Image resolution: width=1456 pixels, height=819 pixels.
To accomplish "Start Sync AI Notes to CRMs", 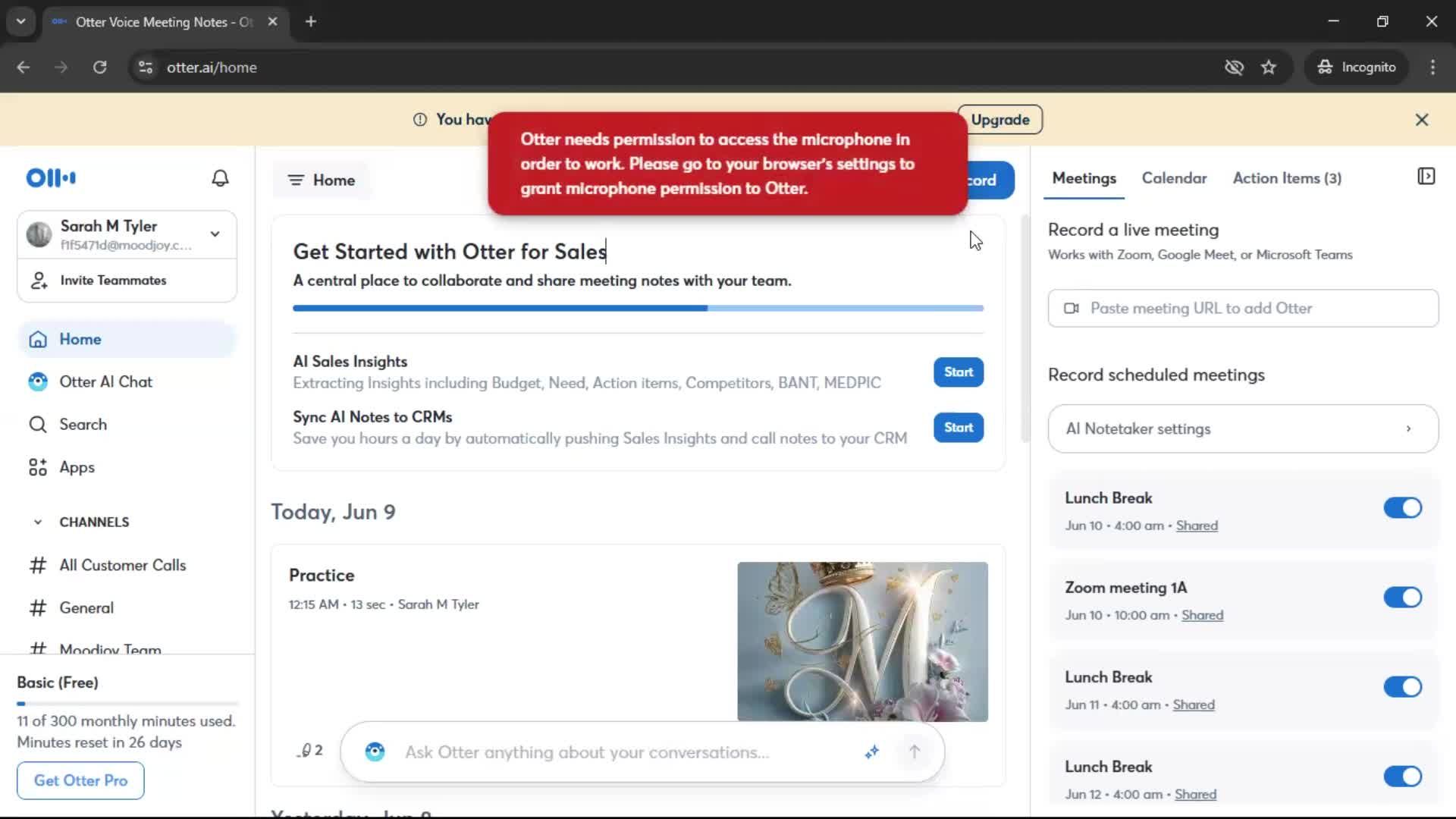I will pos(959,428).
